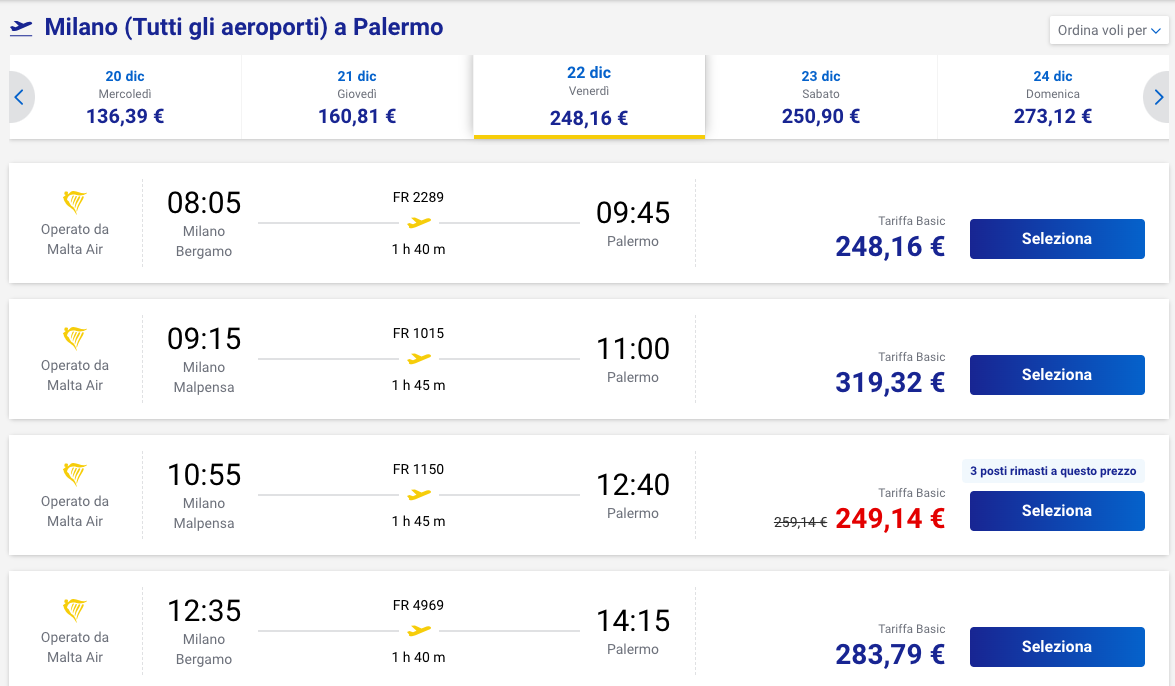Click the previous dates left arrow
Screen dimensions: 1175x686
coord(19,97)
